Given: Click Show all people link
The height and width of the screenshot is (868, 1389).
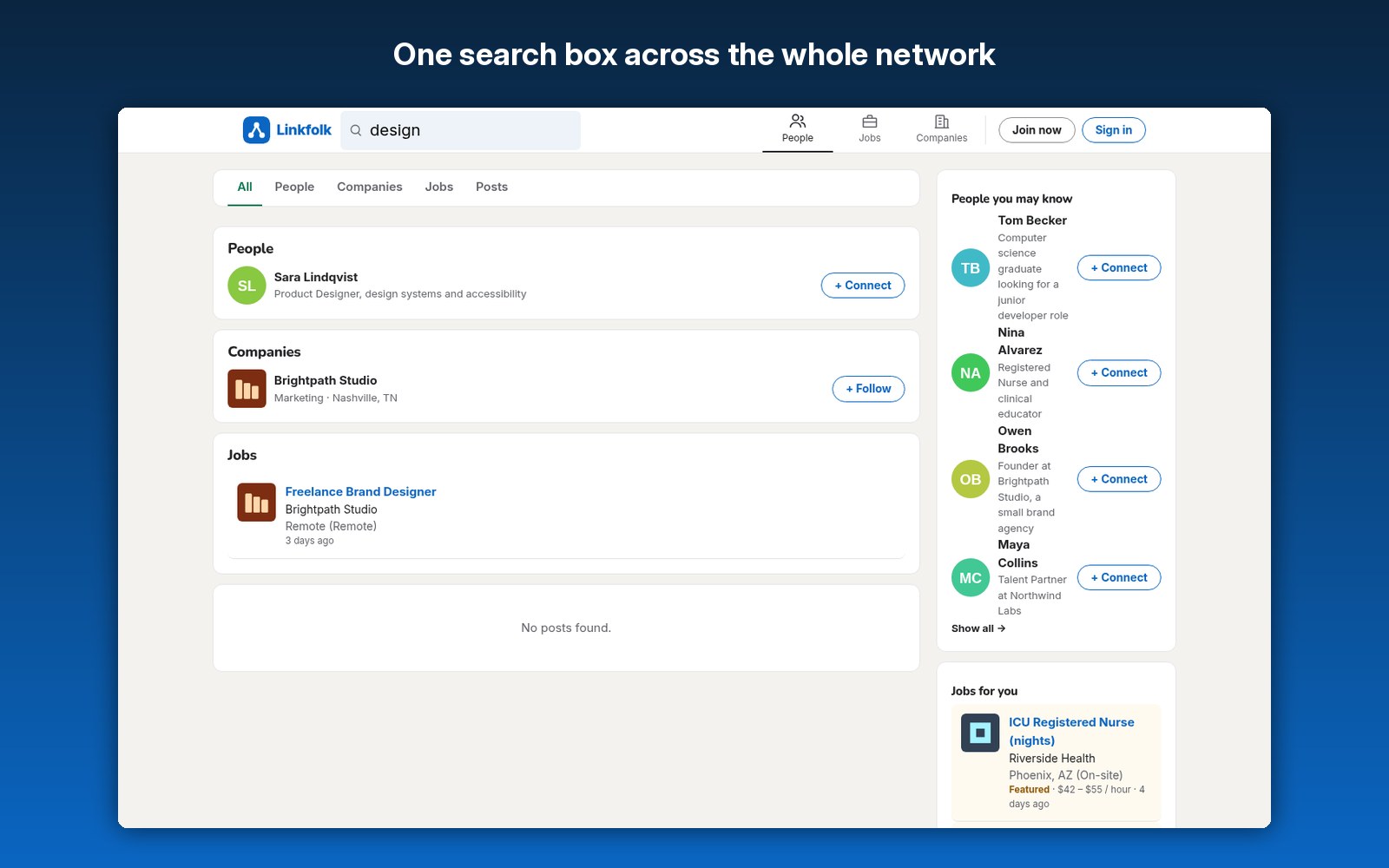Looking at the screenshot, I should point(978,628).
